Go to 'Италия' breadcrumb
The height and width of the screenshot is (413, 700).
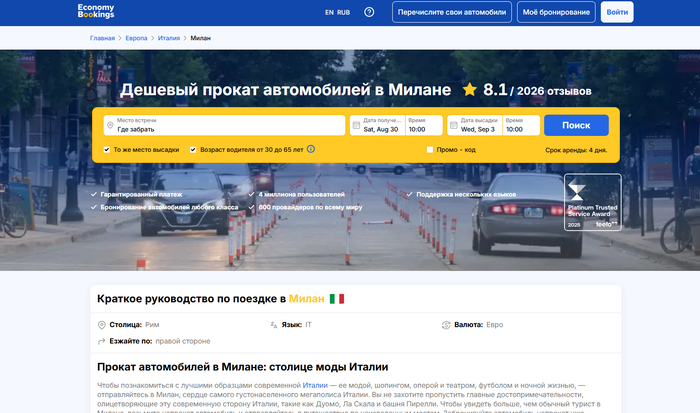point(169,38)
